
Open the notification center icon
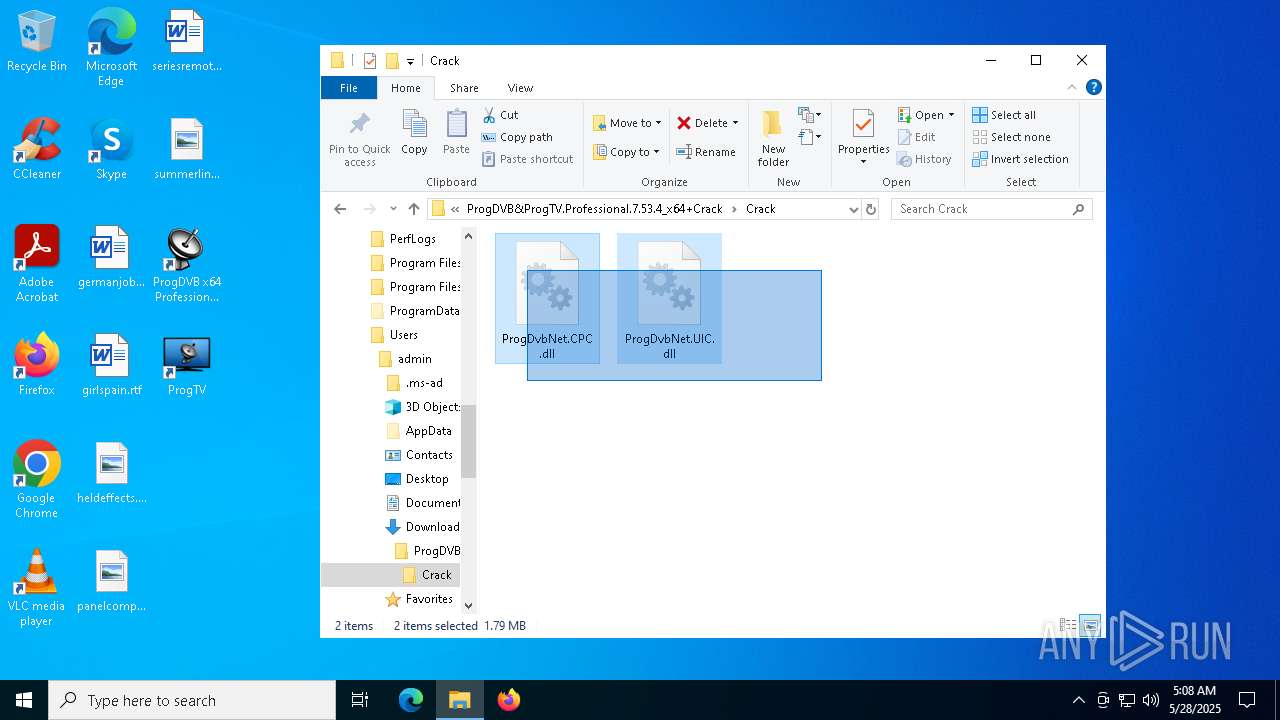1247,700
